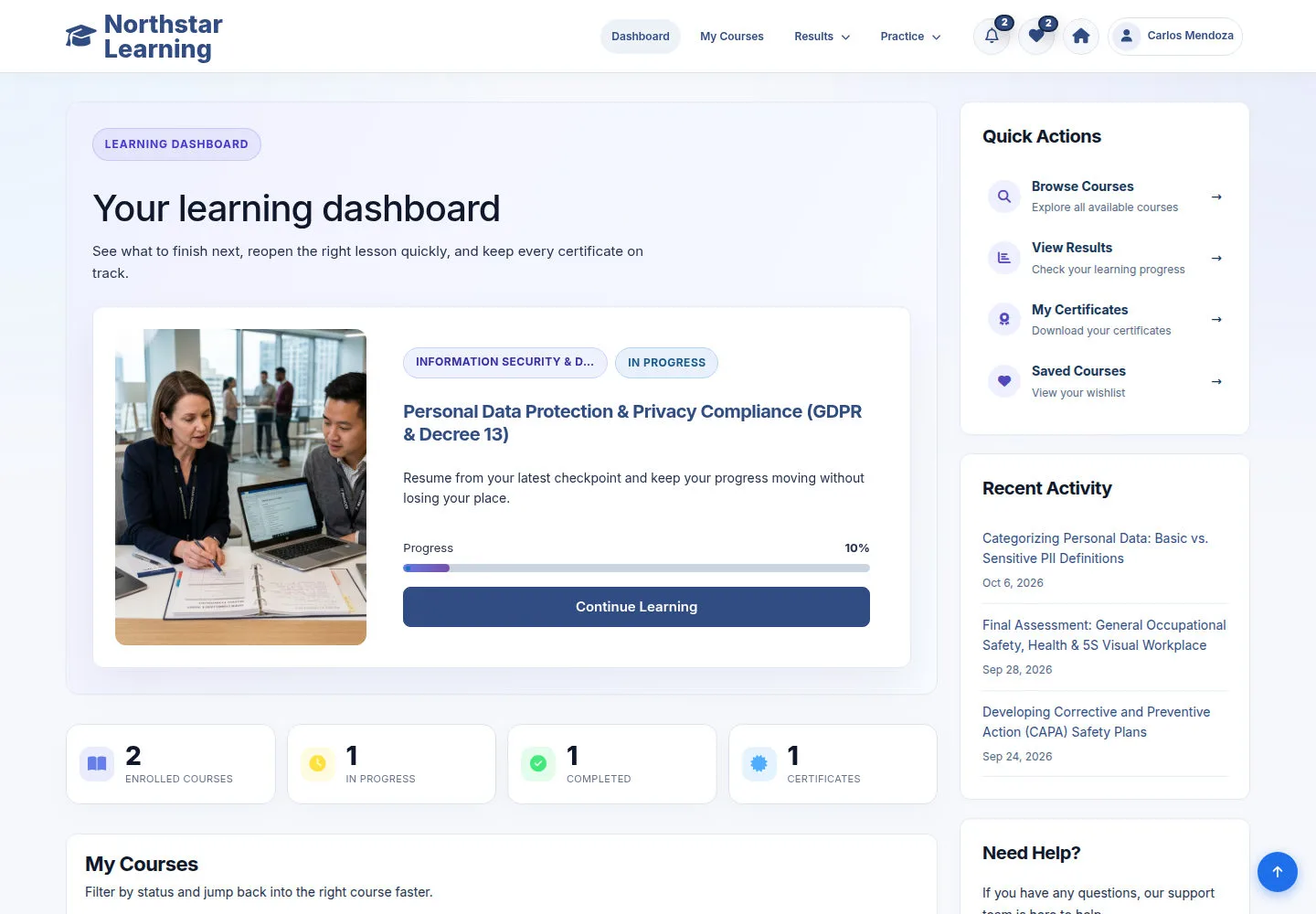
Task: Click the Enrolled Courses book icon
Action: [97, 764]
